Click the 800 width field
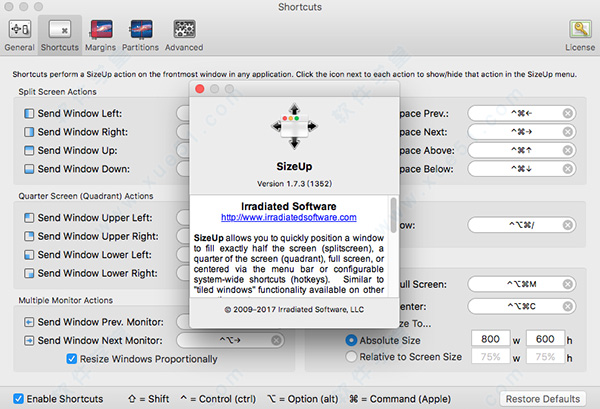This screenshot has height=409, width=600. click(491, 339)
